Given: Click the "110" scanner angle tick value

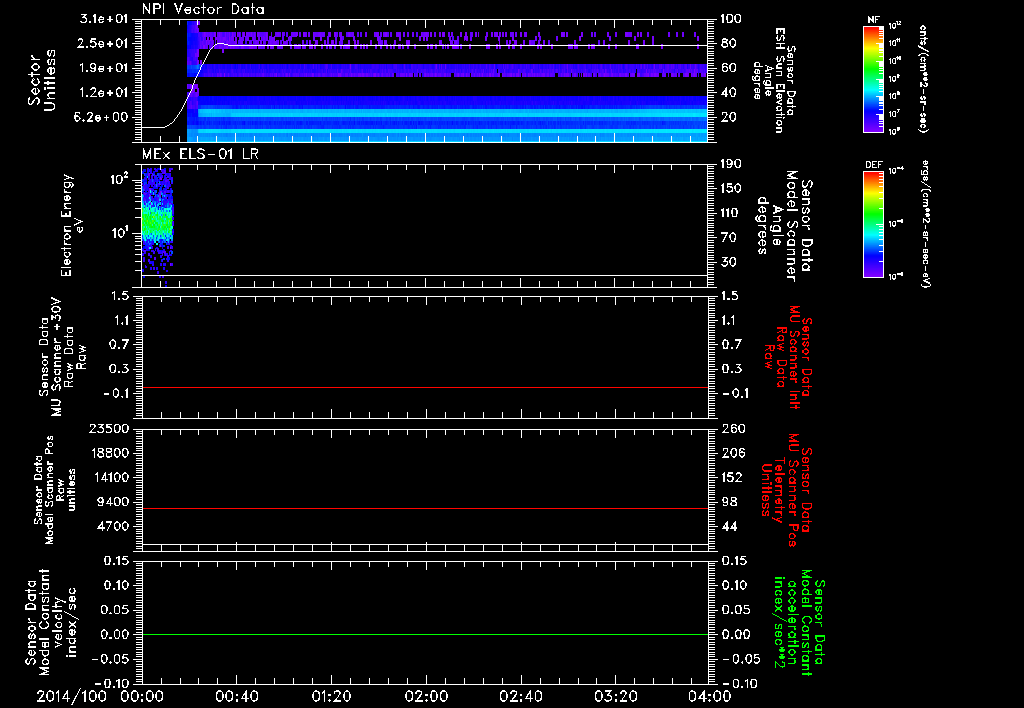Looking at the screenshot, I should (731, 213).
